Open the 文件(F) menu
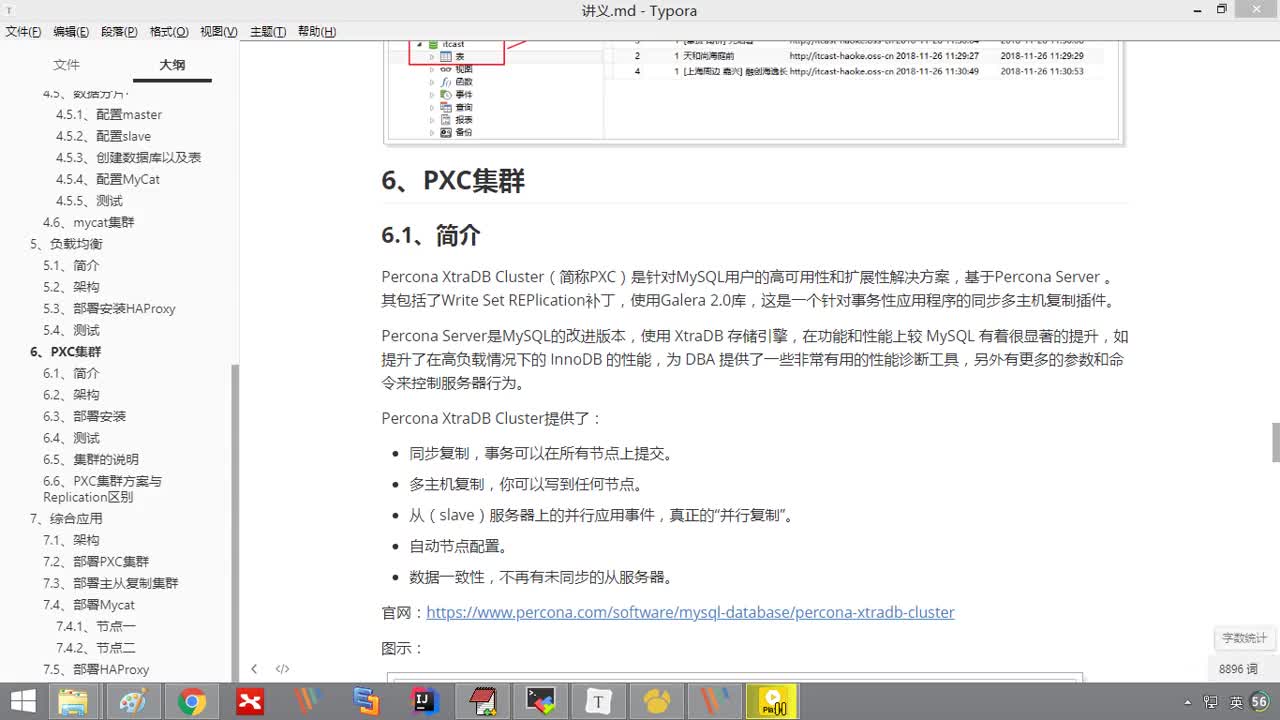Image resolution: width=1280 pixels, height=720 pixels. [23, 31]
